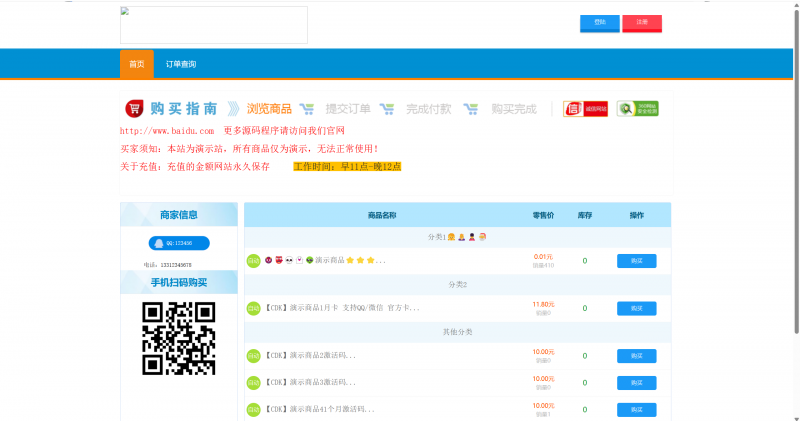Click the red shopping cart guide icon
Viewport: 800px width, 421px height.
click(x=134, y=108)
